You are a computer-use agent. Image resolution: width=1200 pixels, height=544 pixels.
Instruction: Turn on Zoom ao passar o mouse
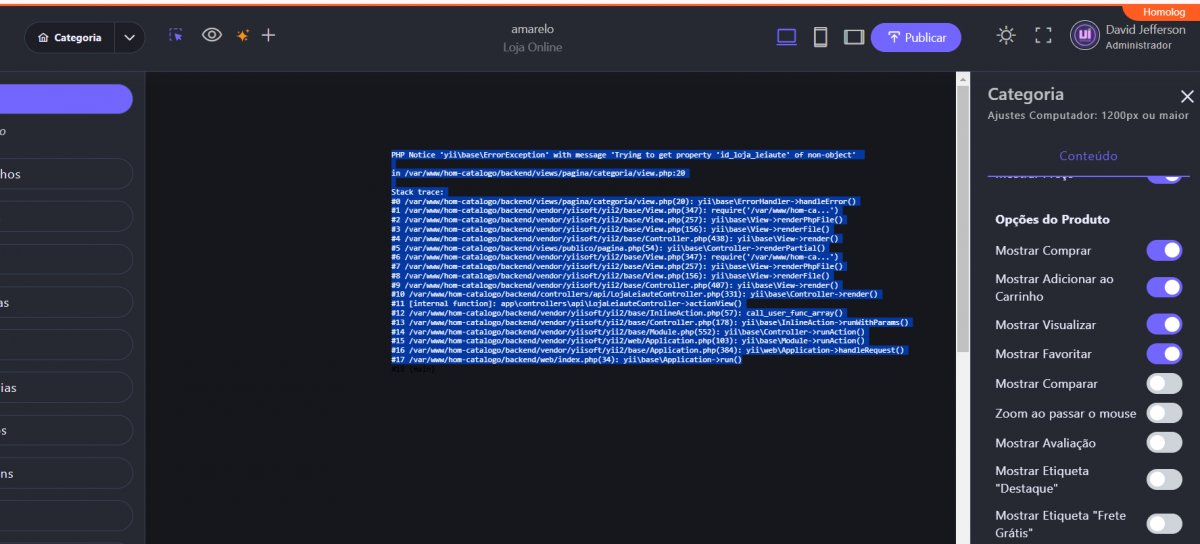[x=1163, y=413]
